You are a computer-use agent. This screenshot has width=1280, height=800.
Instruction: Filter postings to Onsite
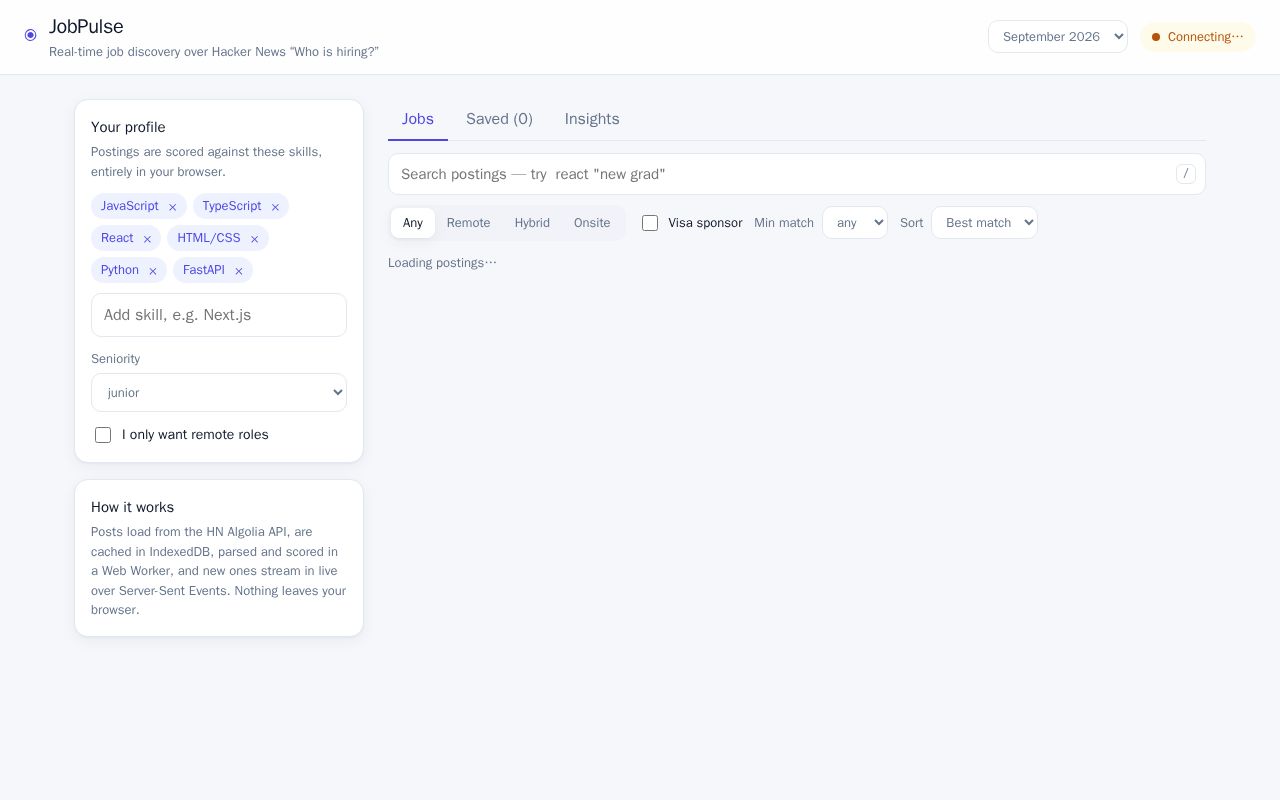pyautogui.click(x=592, y=223)
